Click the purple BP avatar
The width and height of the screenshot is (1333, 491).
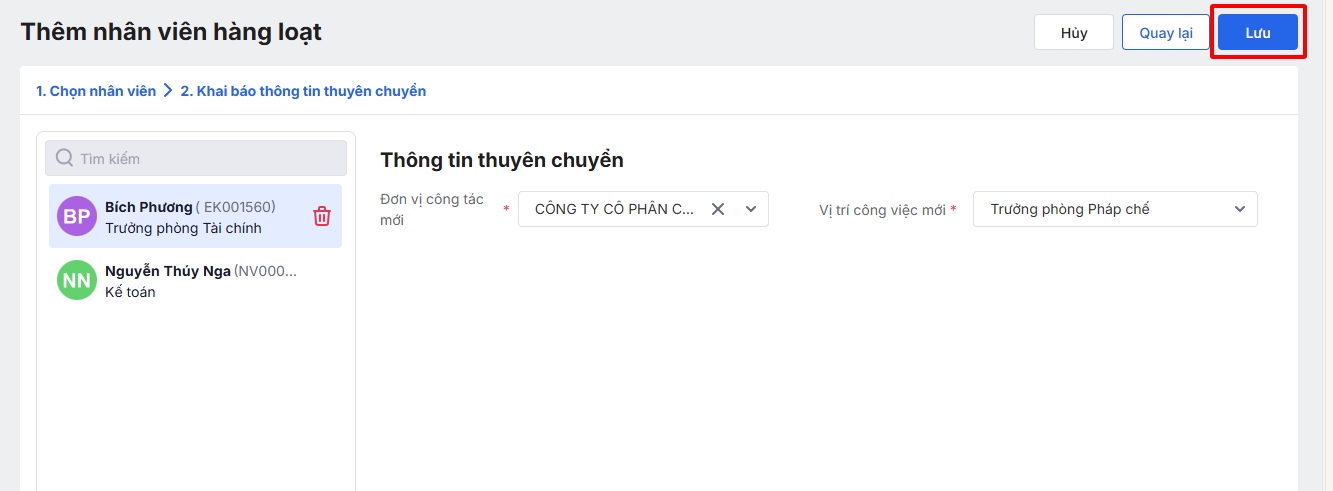77,216
